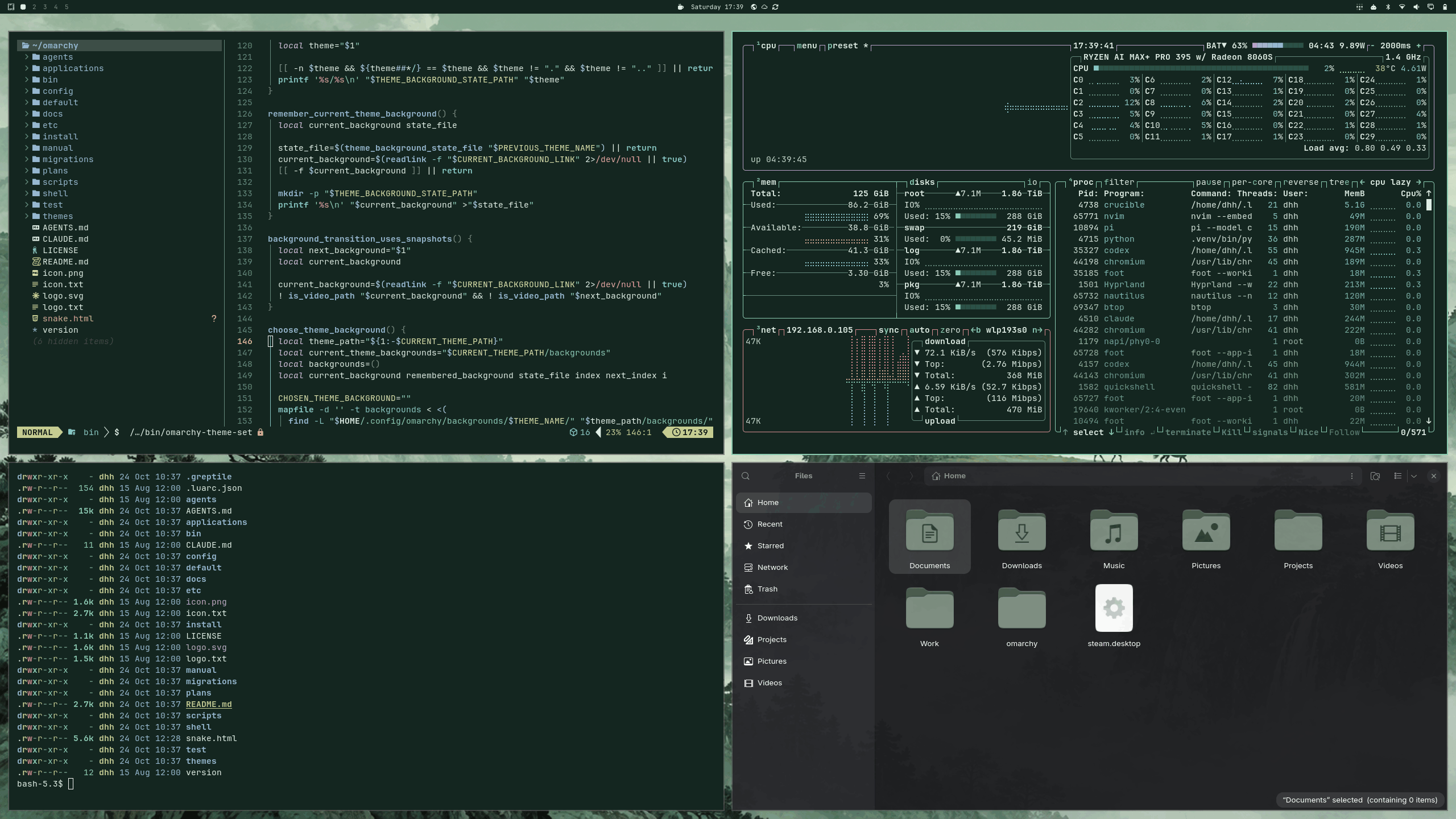The height and width of the screenshot is (819, 1456).
Task: Click the Saturday 17:39 clock in the top bar
Action: click(x=717, y=7)
